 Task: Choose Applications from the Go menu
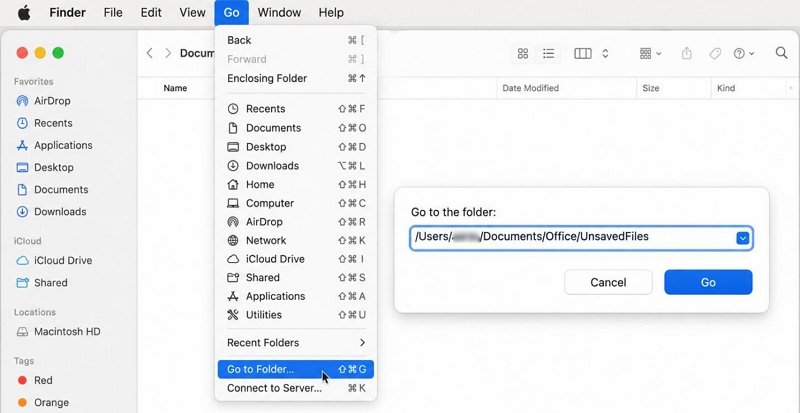point(296,297)
